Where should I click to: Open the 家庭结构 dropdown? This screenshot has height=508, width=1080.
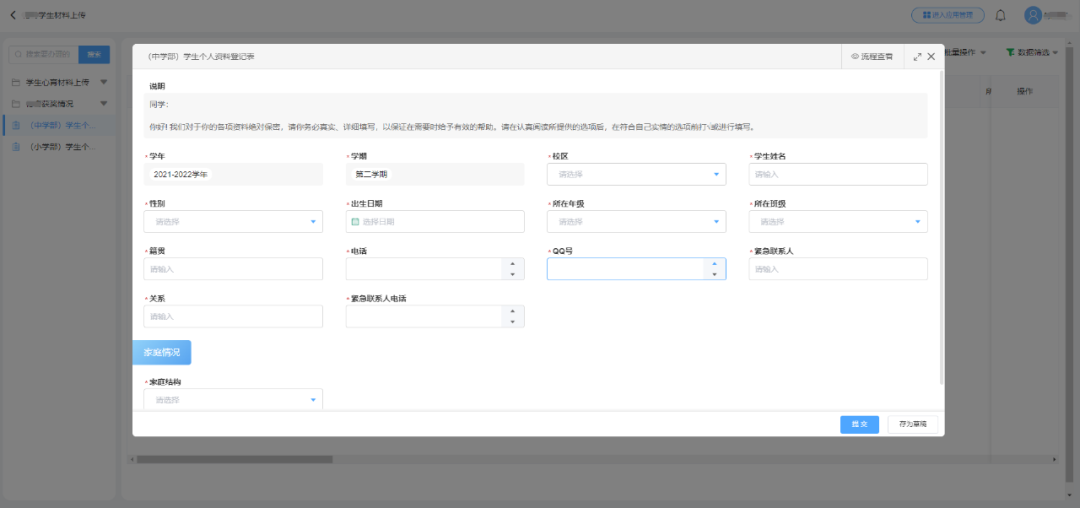pyautogui.click(x=233, y=399)
